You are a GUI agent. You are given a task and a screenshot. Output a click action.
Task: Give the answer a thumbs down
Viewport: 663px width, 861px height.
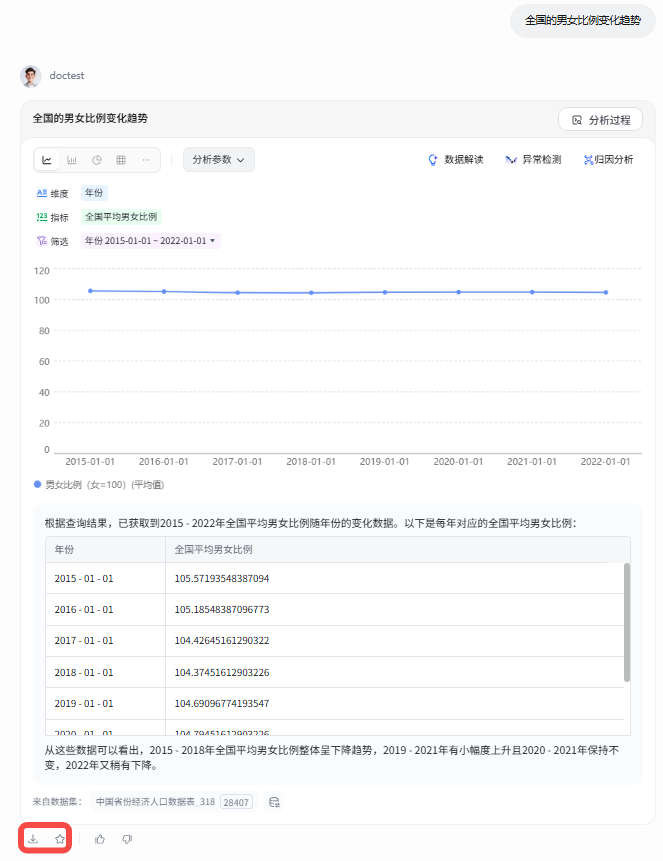pos(127,839)
